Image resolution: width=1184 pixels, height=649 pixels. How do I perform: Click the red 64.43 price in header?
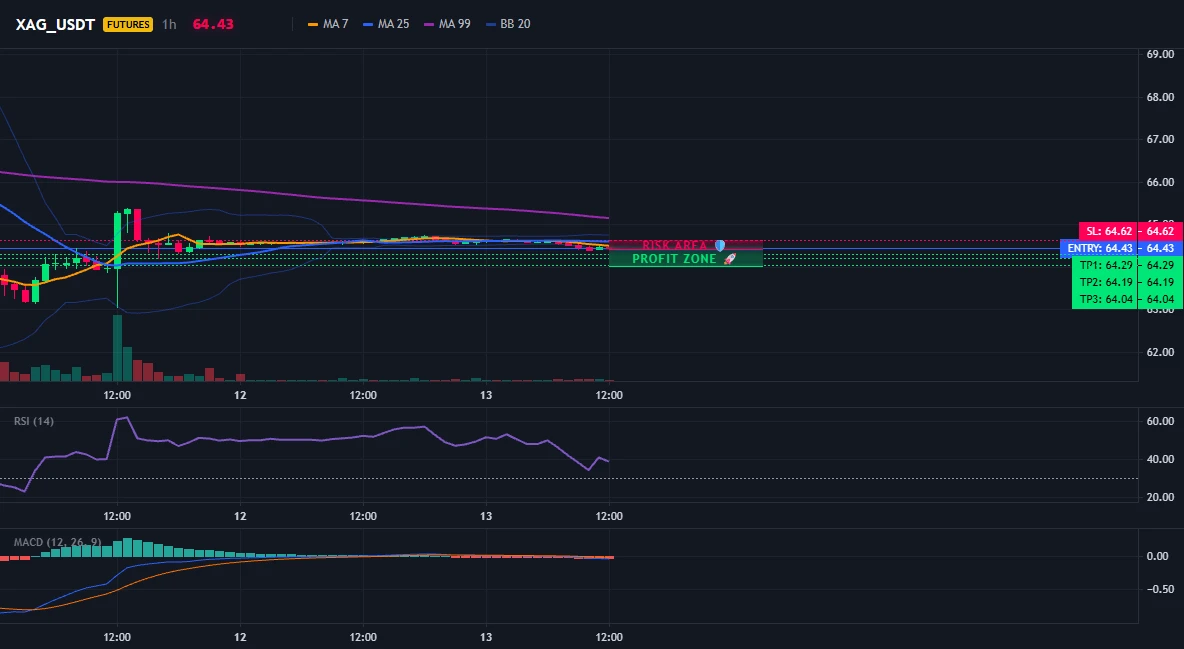tap(213, 24)
